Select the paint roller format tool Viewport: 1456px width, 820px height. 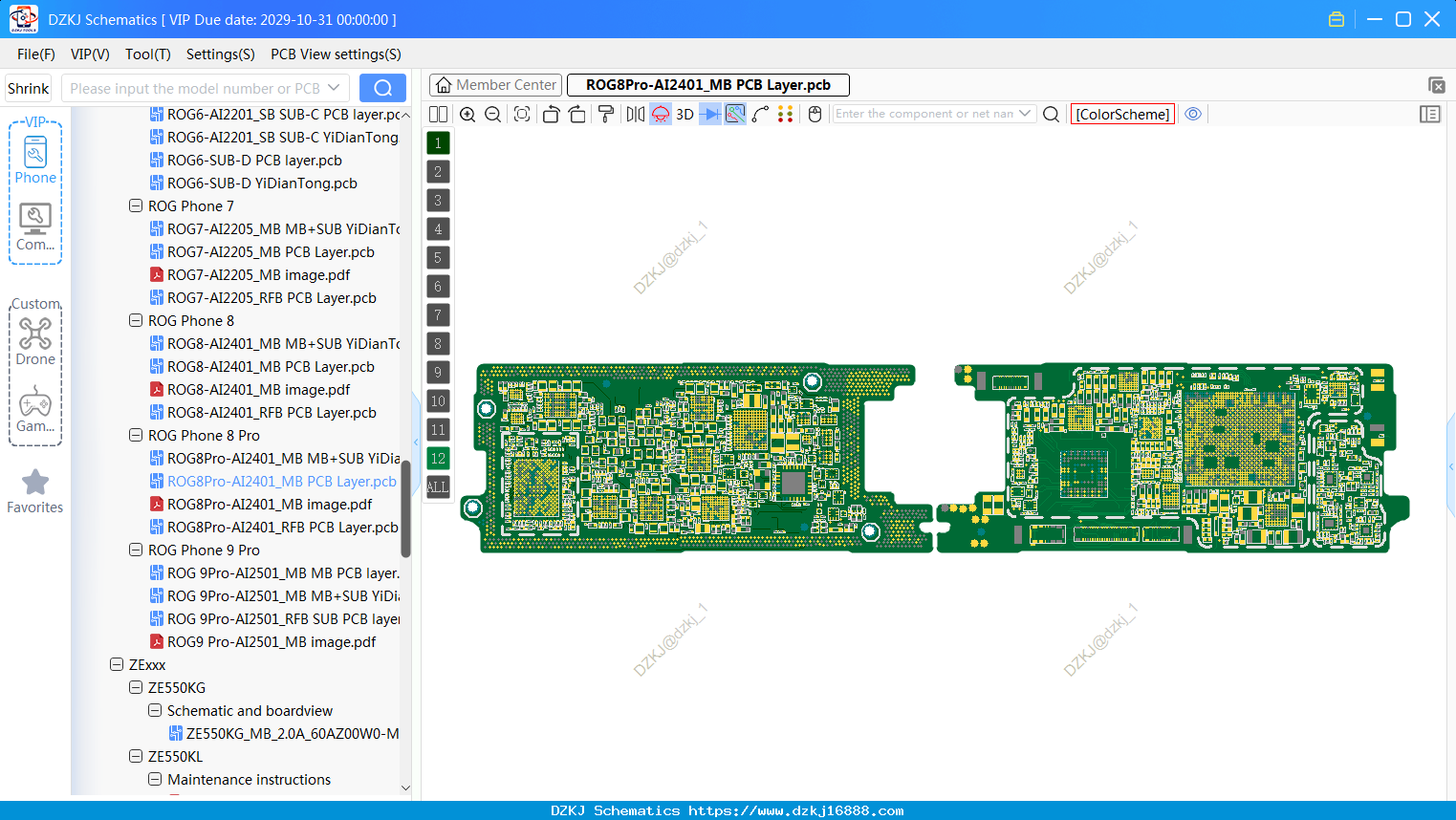(606, 114)
